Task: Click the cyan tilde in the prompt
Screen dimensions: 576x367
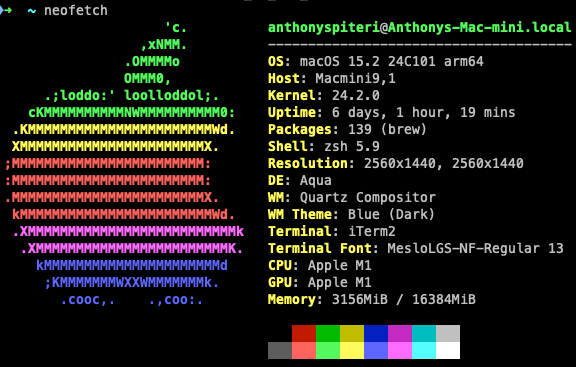Action: (32, 11)
